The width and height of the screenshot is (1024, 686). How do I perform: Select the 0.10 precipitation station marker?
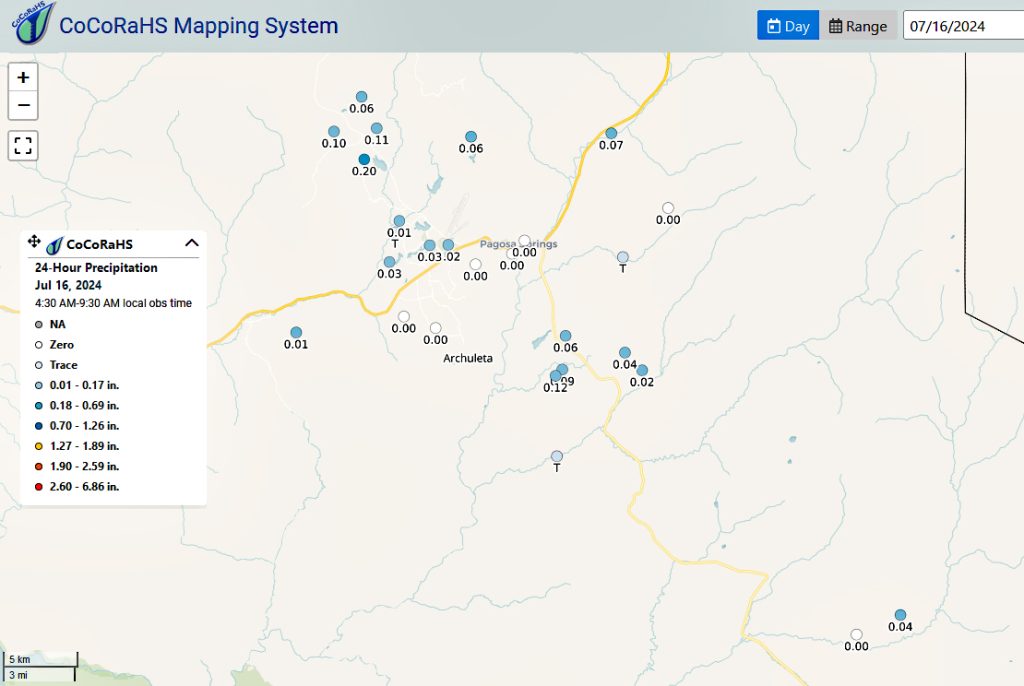pyautogui.click(x=334, y=131)
